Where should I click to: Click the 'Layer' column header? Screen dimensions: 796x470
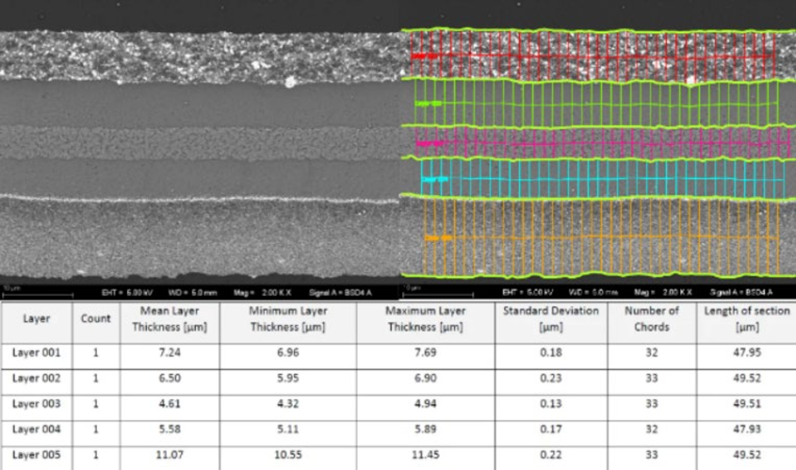point(36,319)
